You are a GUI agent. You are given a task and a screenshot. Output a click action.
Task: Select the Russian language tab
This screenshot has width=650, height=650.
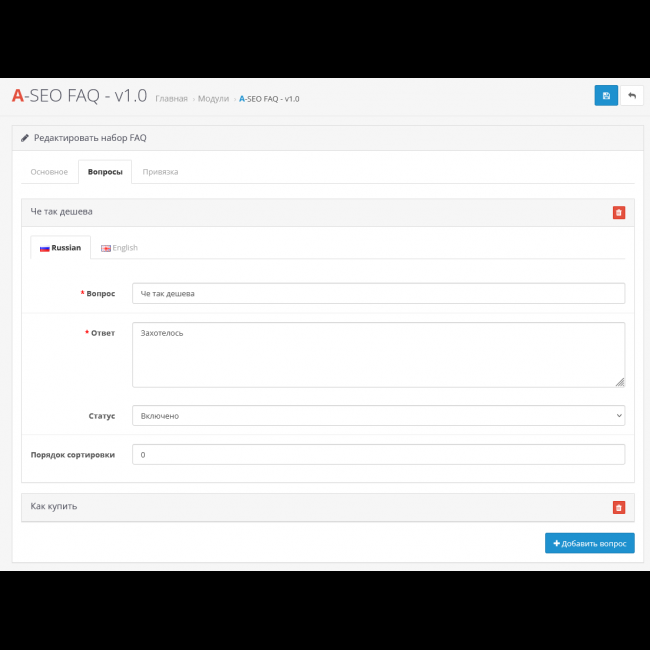(x=61, y=248)
